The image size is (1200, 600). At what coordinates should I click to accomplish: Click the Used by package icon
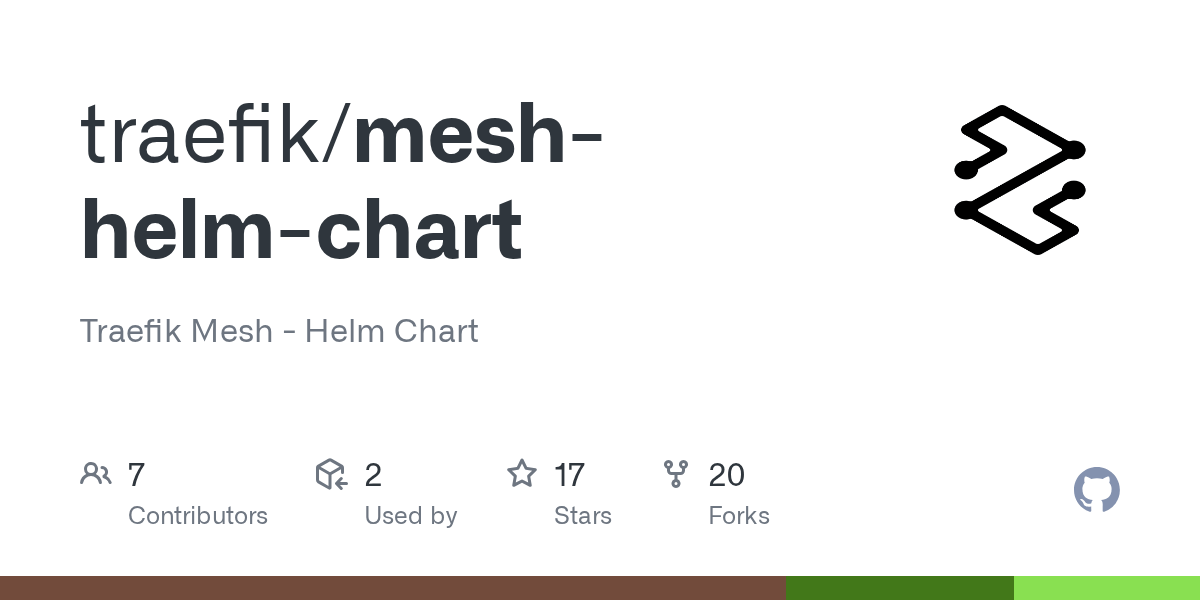pos(331,474)
